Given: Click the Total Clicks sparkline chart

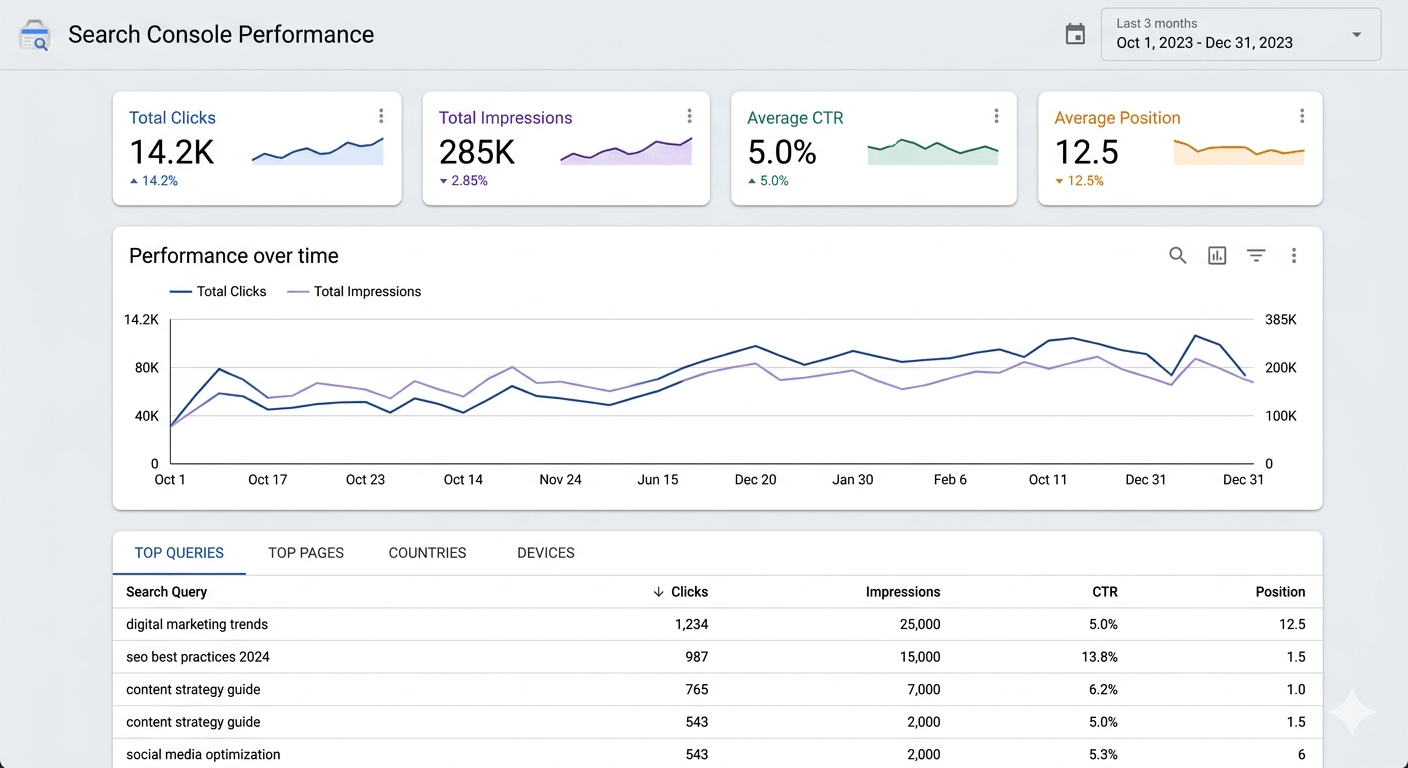Looking at the screenshot, I should [x=317, y=151].
